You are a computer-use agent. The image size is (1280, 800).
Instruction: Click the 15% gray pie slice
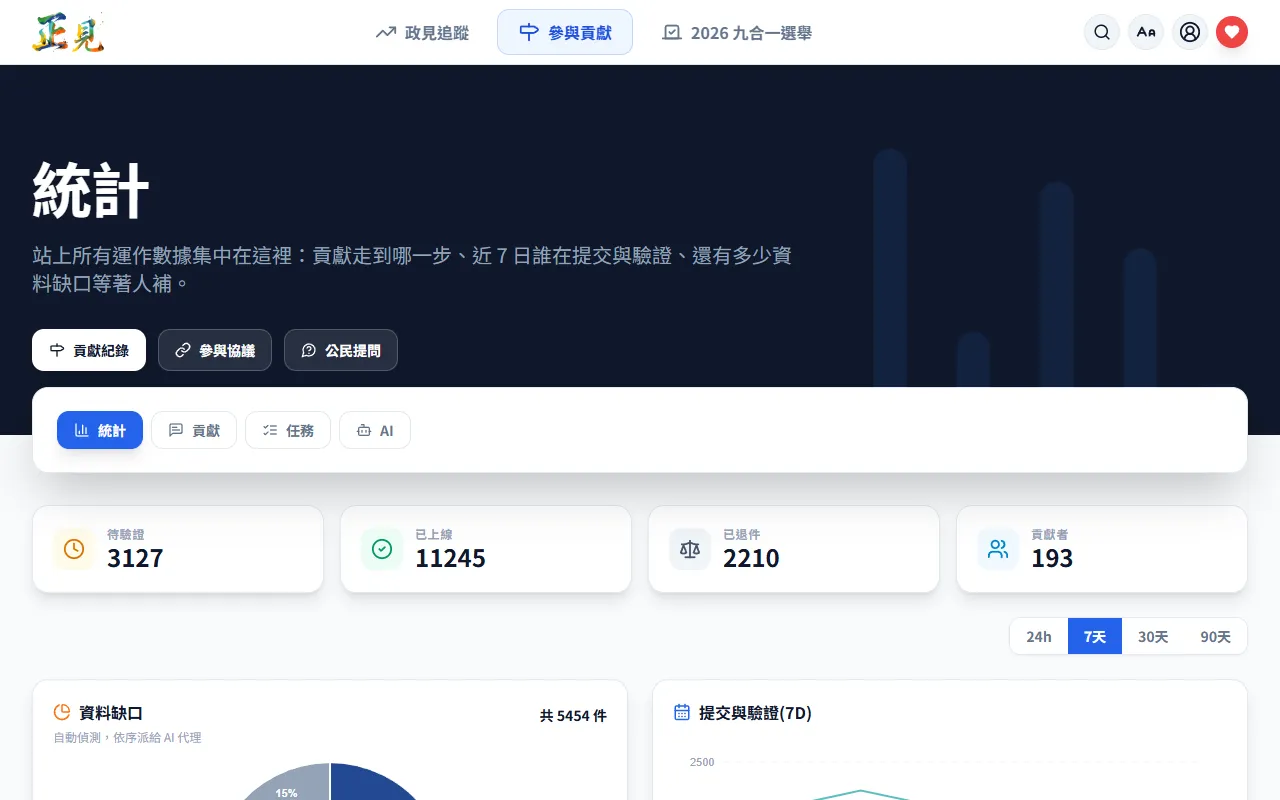click(x=290, y=785)
